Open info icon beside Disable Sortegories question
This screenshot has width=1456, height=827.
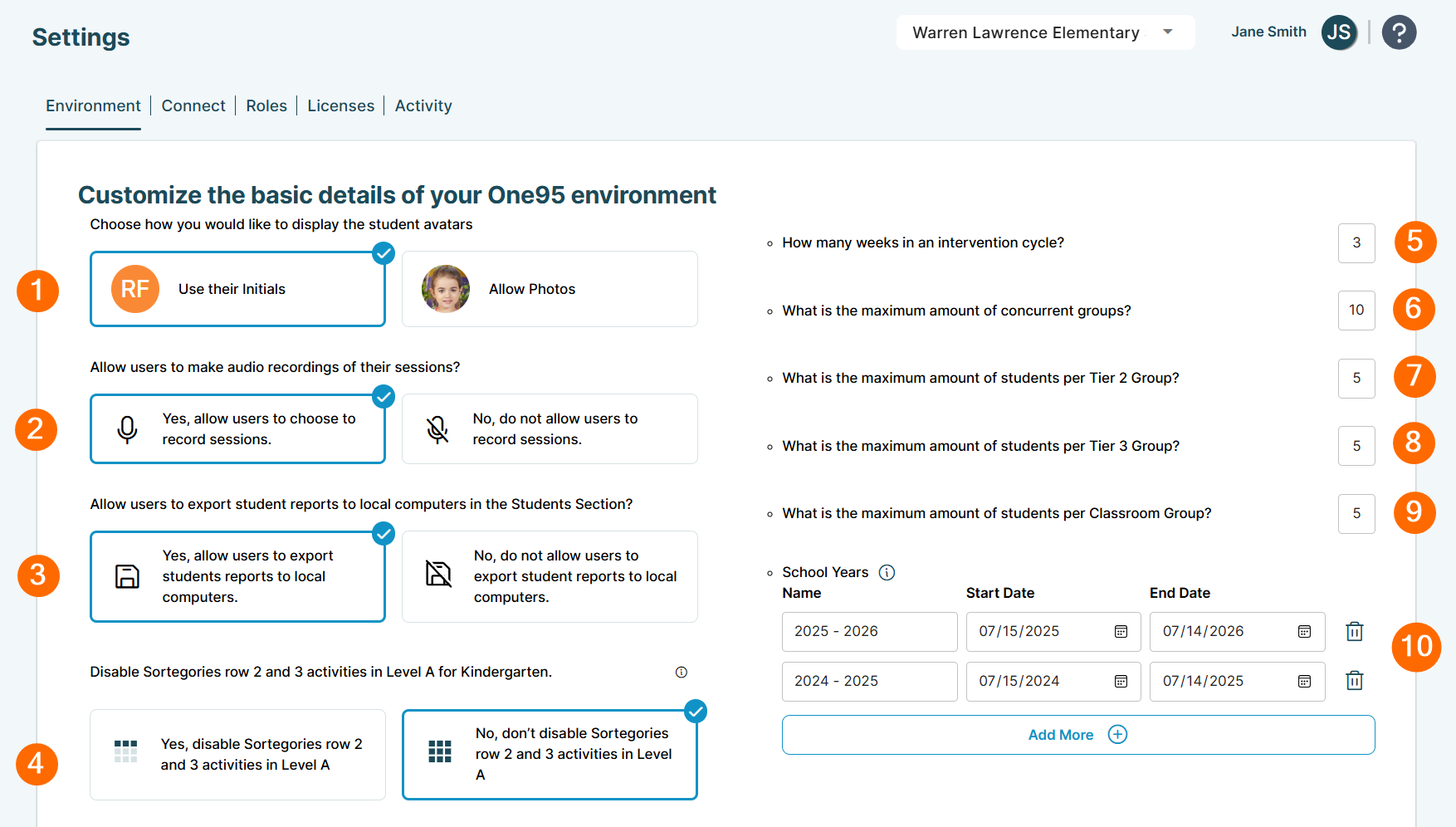click(x=682, y=672)
